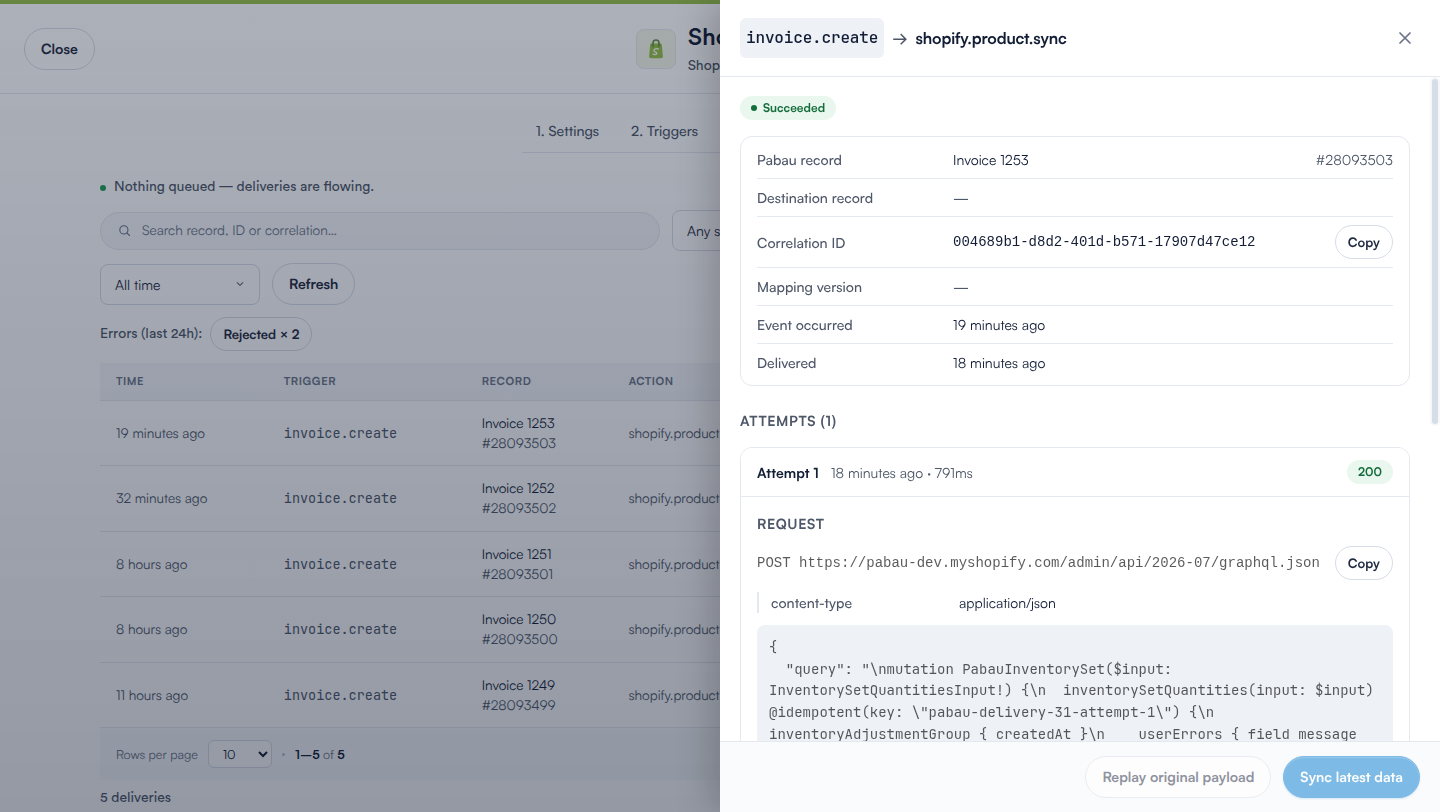Click the search magnifier icon

click(125, 231)
